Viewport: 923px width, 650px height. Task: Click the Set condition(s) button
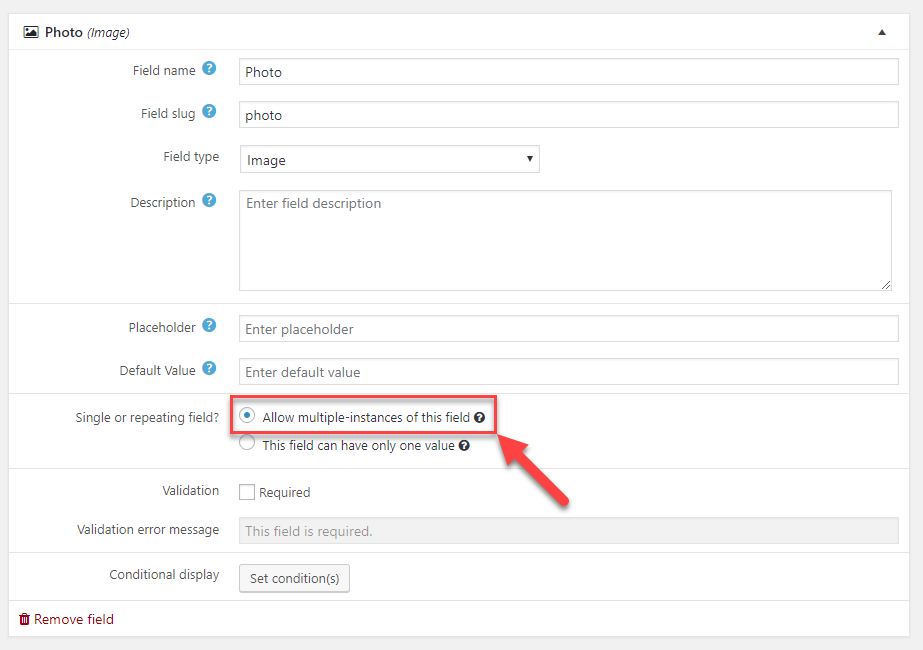coord(294,578)
